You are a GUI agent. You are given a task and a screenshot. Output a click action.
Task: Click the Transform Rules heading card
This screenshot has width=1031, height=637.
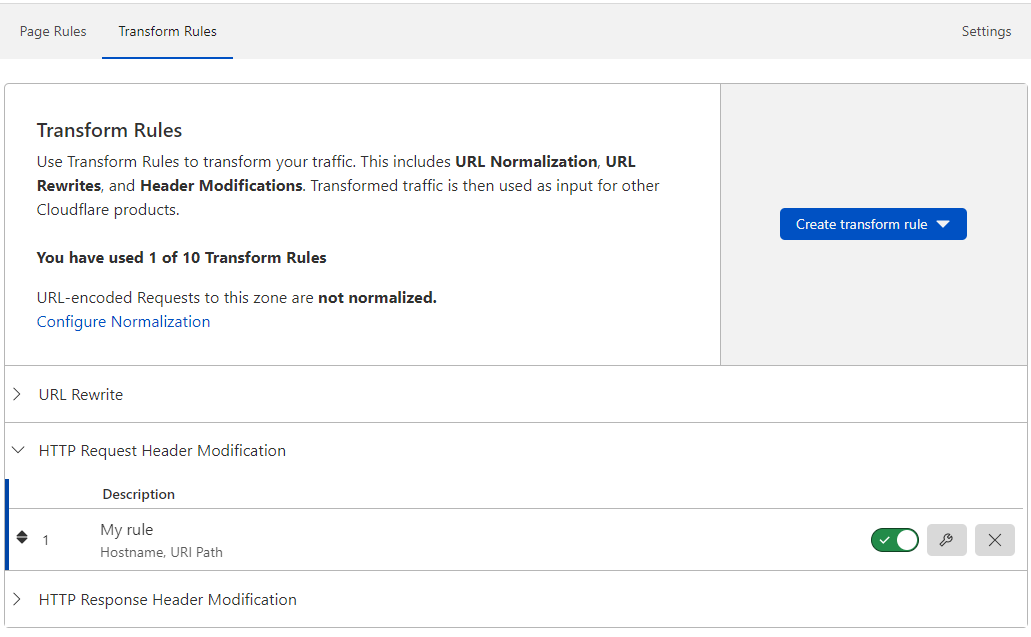[109, 130]
